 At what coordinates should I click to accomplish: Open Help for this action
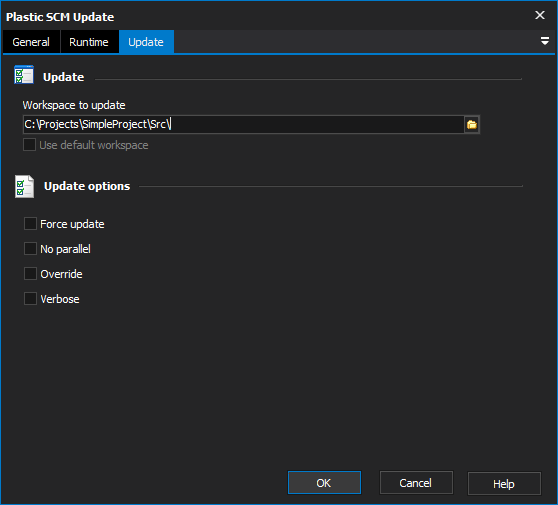click(504, 483)
